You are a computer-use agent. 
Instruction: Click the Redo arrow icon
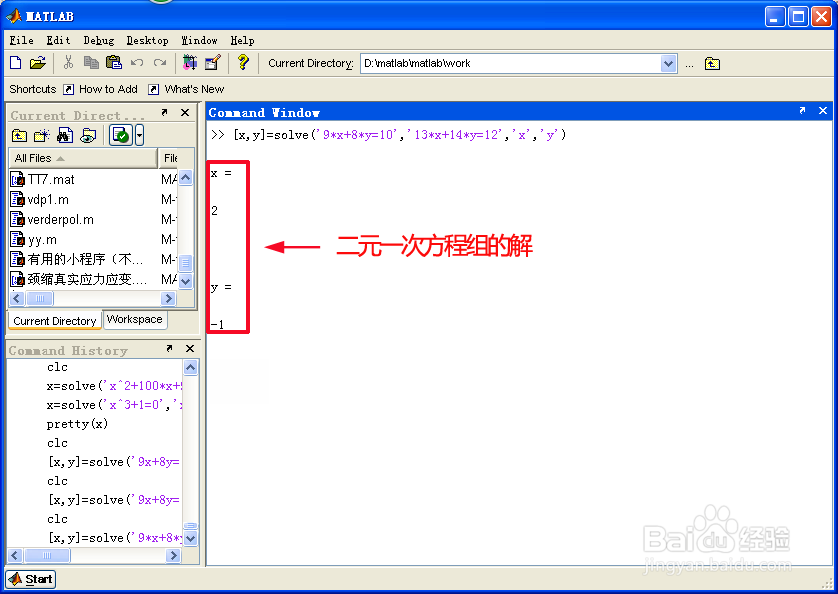pos(160,63)
